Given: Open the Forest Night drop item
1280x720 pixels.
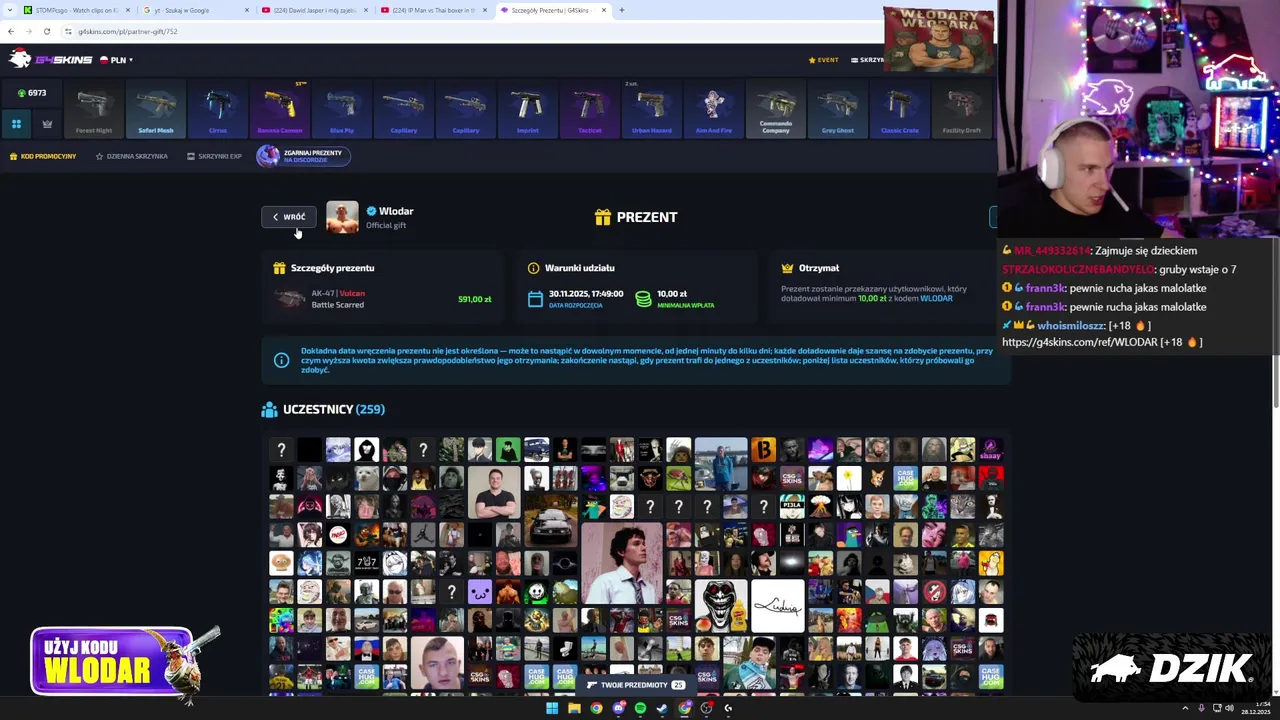Looking at the screenshot, I should [x=94, y=110].
